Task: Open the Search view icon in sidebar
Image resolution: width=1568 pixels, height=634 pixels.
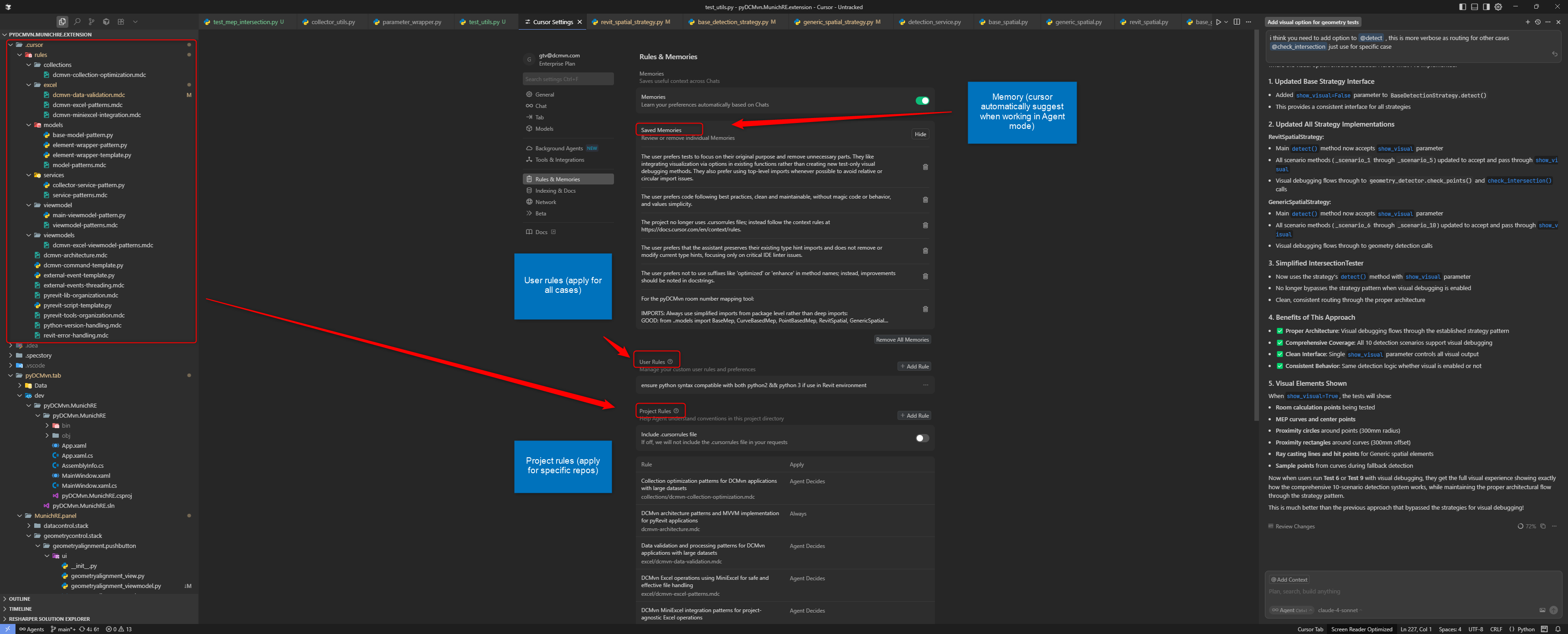Action: point(77,22)
